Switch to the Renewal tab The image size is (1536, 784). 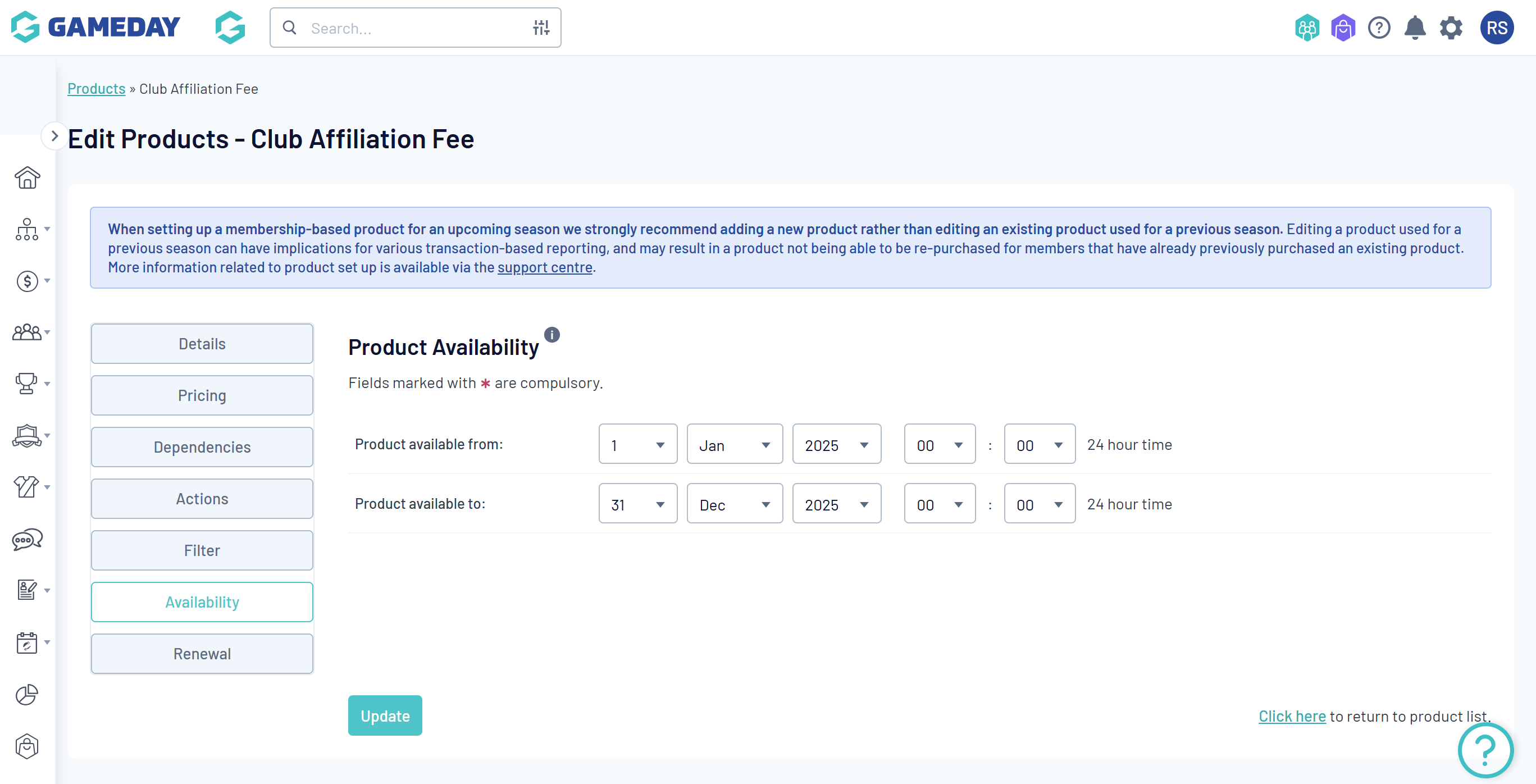[x=202, y=654]
